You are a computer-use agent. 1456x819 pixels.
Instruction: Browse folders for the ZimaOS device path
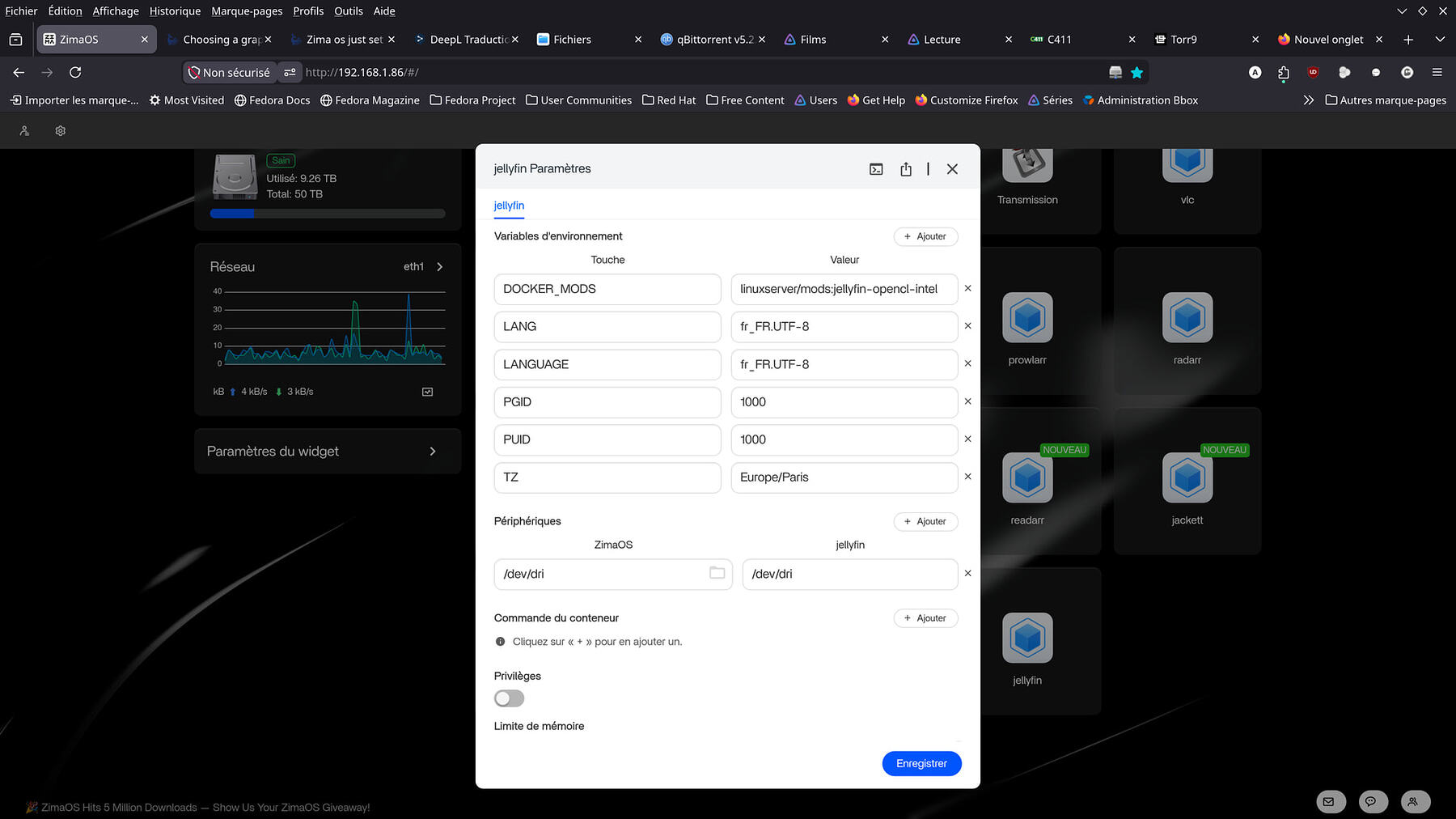click(717, 573)
